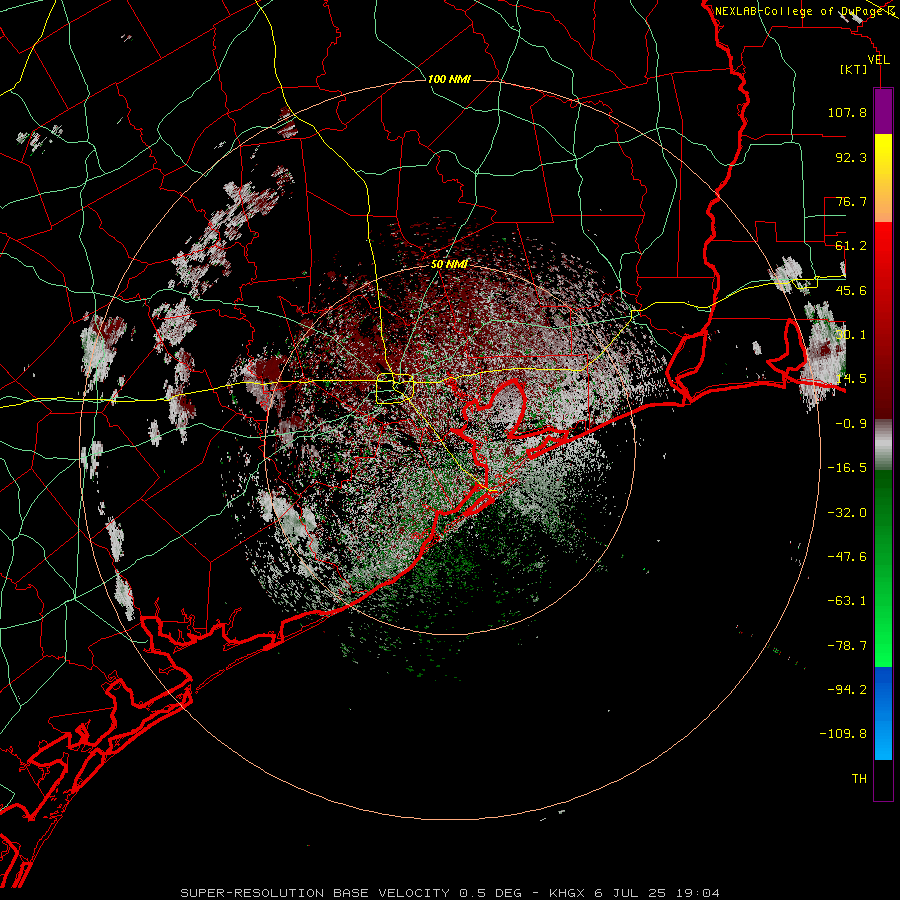Click the 107.8 velocity scale value
This screenshot has width=900, height=900.
pos(847,112)
